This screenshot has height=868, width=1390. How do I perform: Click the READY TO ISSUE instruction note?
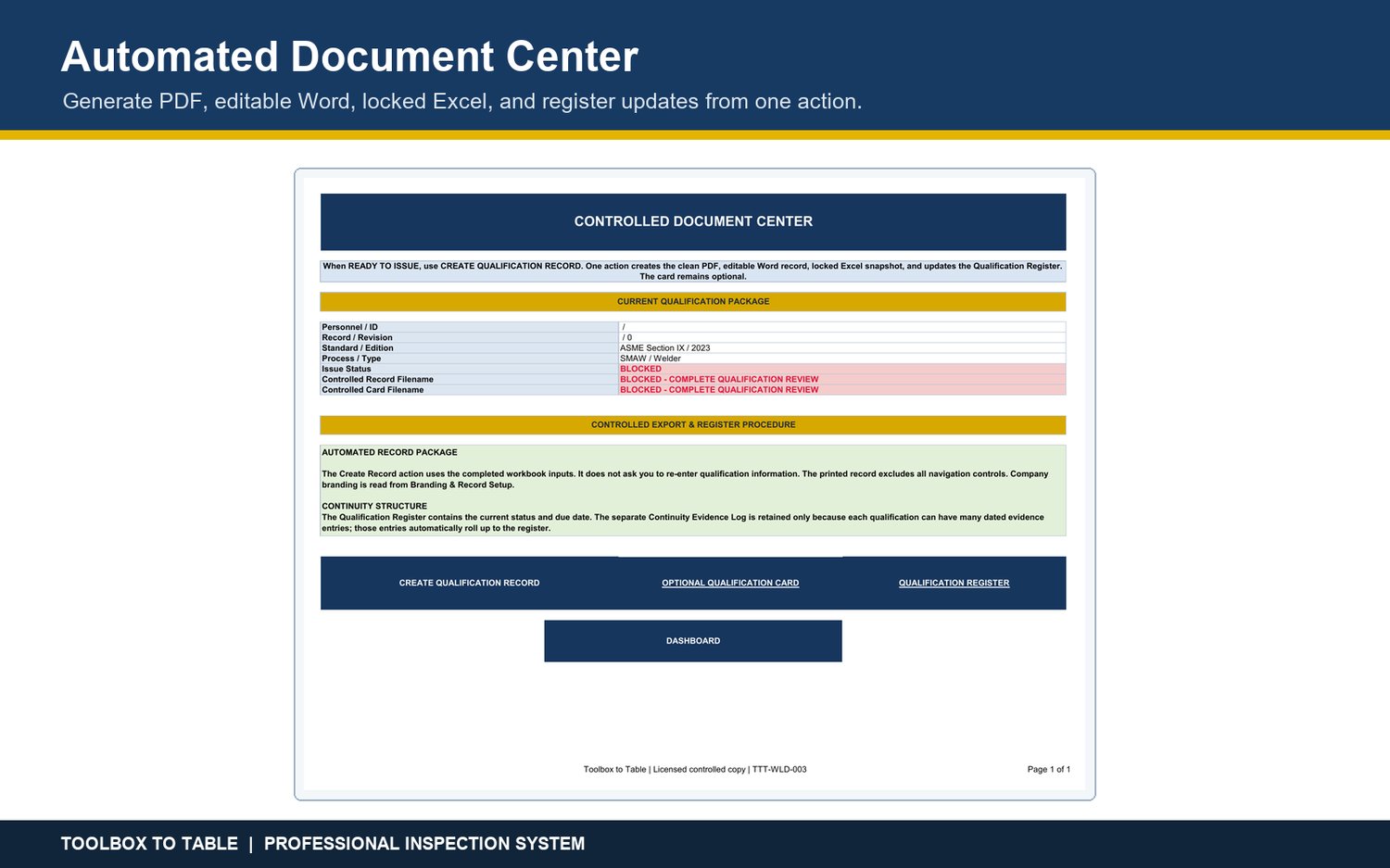click(x=693, y=271)
